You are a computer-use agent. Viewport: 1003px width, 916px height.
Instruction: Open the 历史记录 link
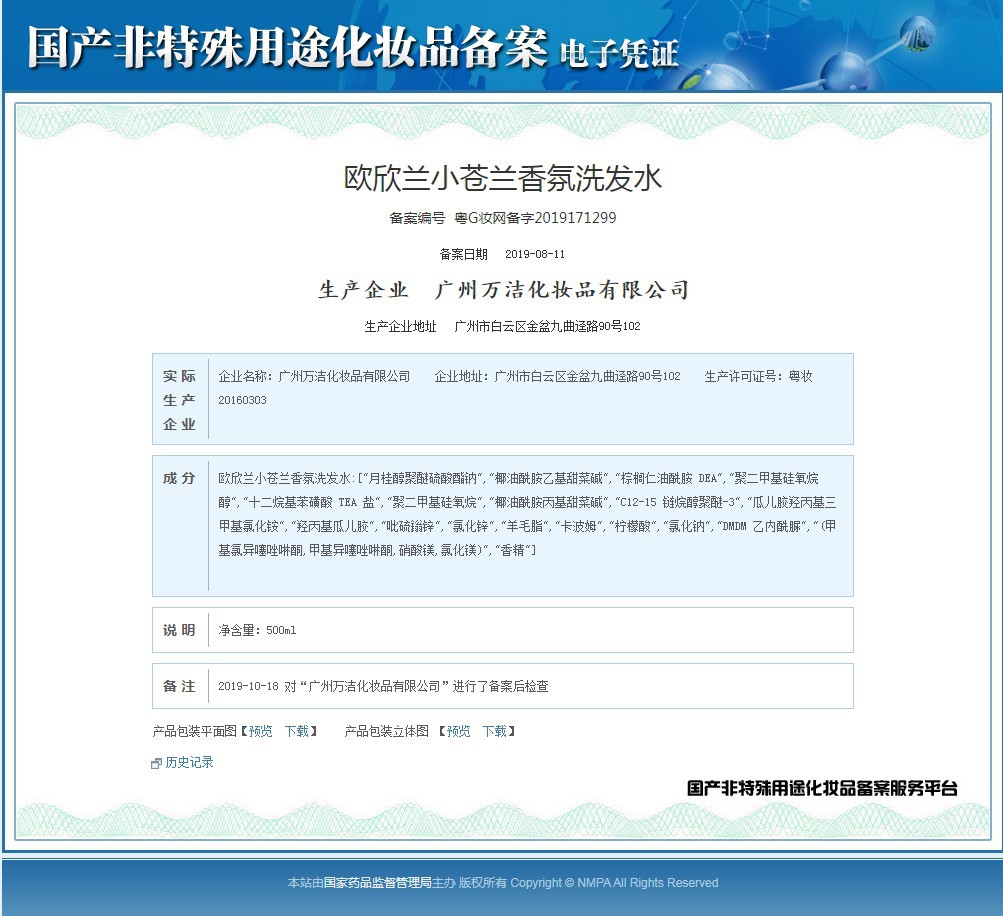coord(189,762)
